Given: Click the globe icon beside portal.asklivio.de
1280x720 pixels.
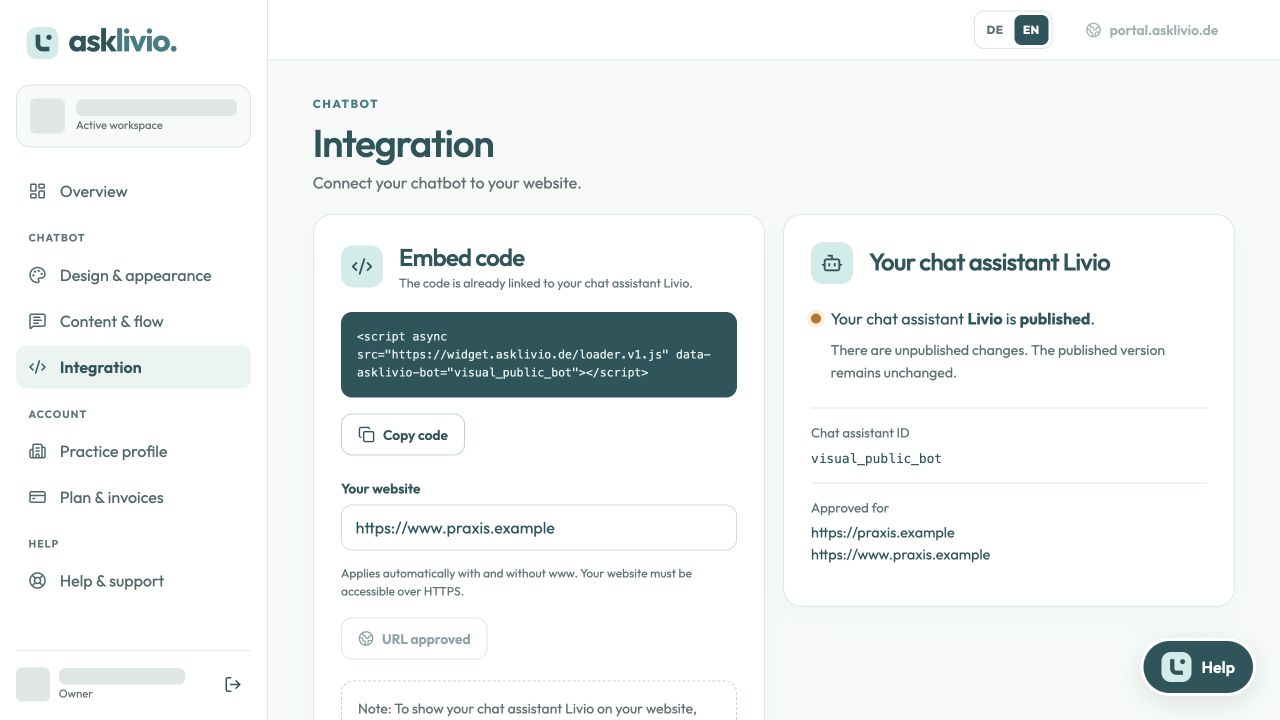Looking at the screenshot, I should click(x=1093, y=30).
